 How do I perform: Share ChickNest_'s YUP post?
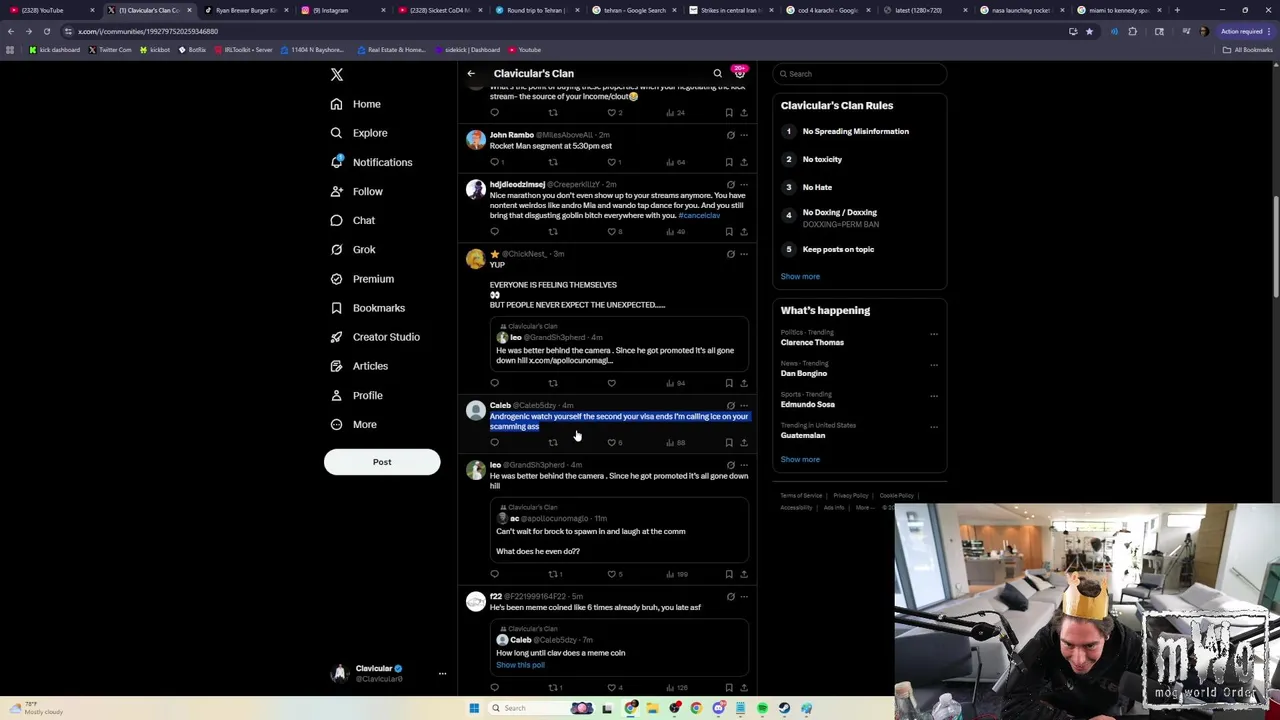(743, 383)
